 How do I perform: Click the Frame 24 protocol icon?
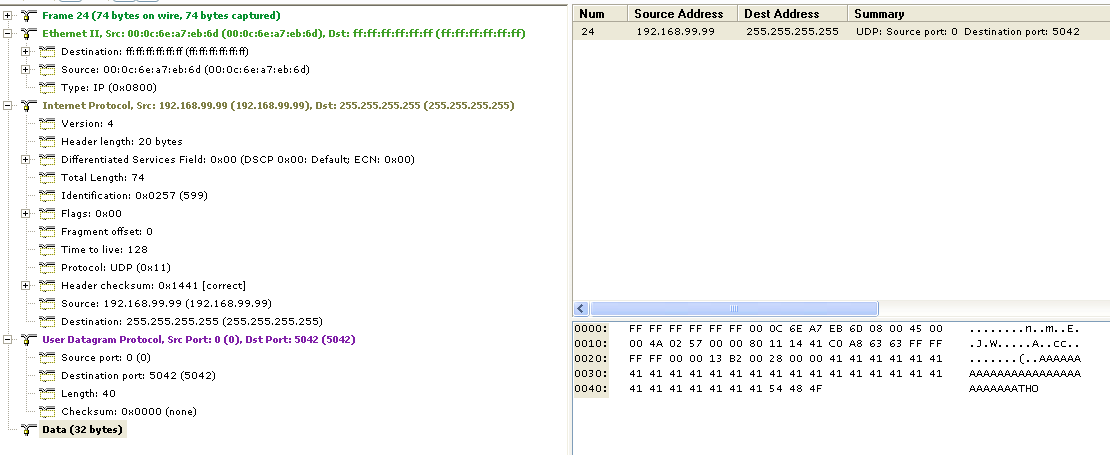29,16
